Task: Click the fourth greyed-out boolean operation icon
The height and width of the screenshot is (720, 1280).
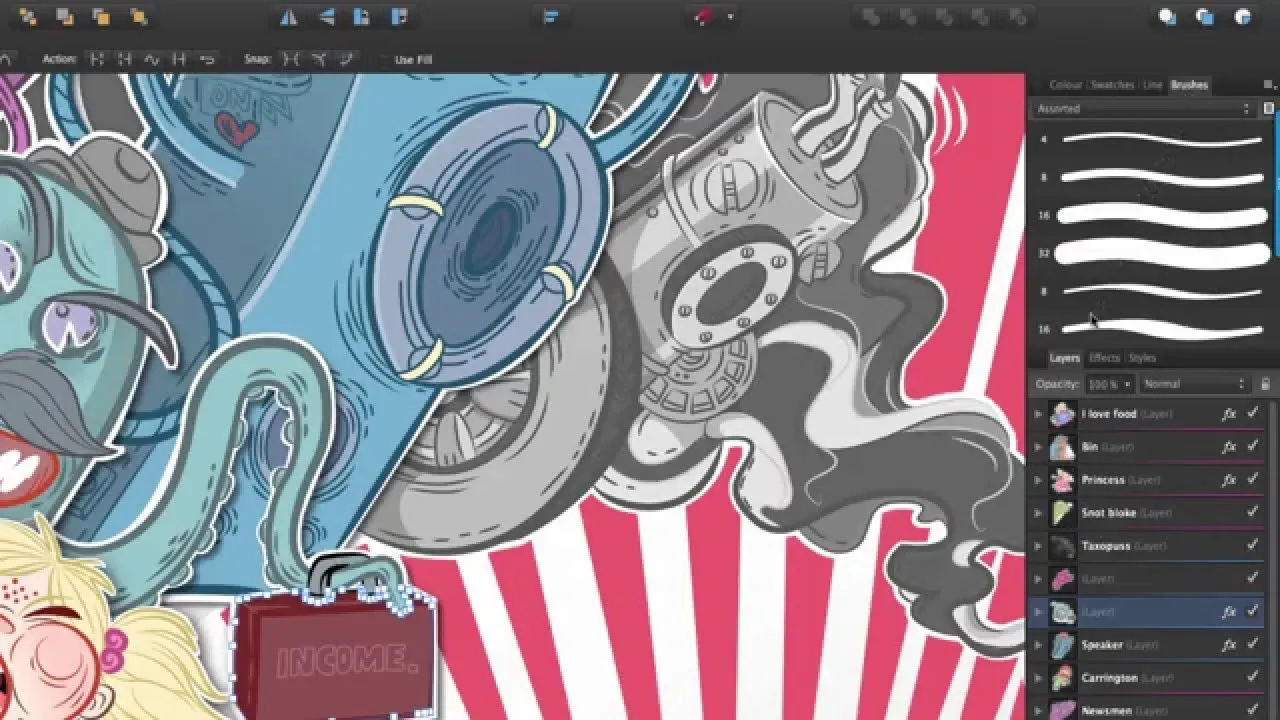Action: pyautogui.click(x=982, y=17)
